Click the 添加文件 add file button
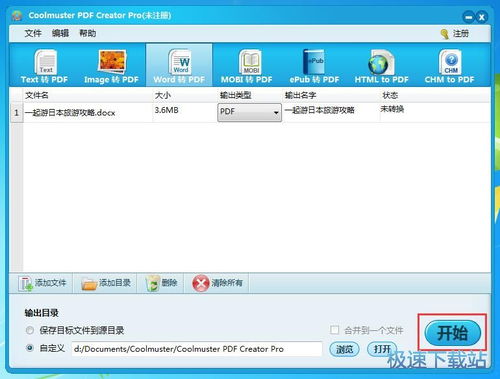This screenshot has height=379, width=500. (x=43, y=283)
